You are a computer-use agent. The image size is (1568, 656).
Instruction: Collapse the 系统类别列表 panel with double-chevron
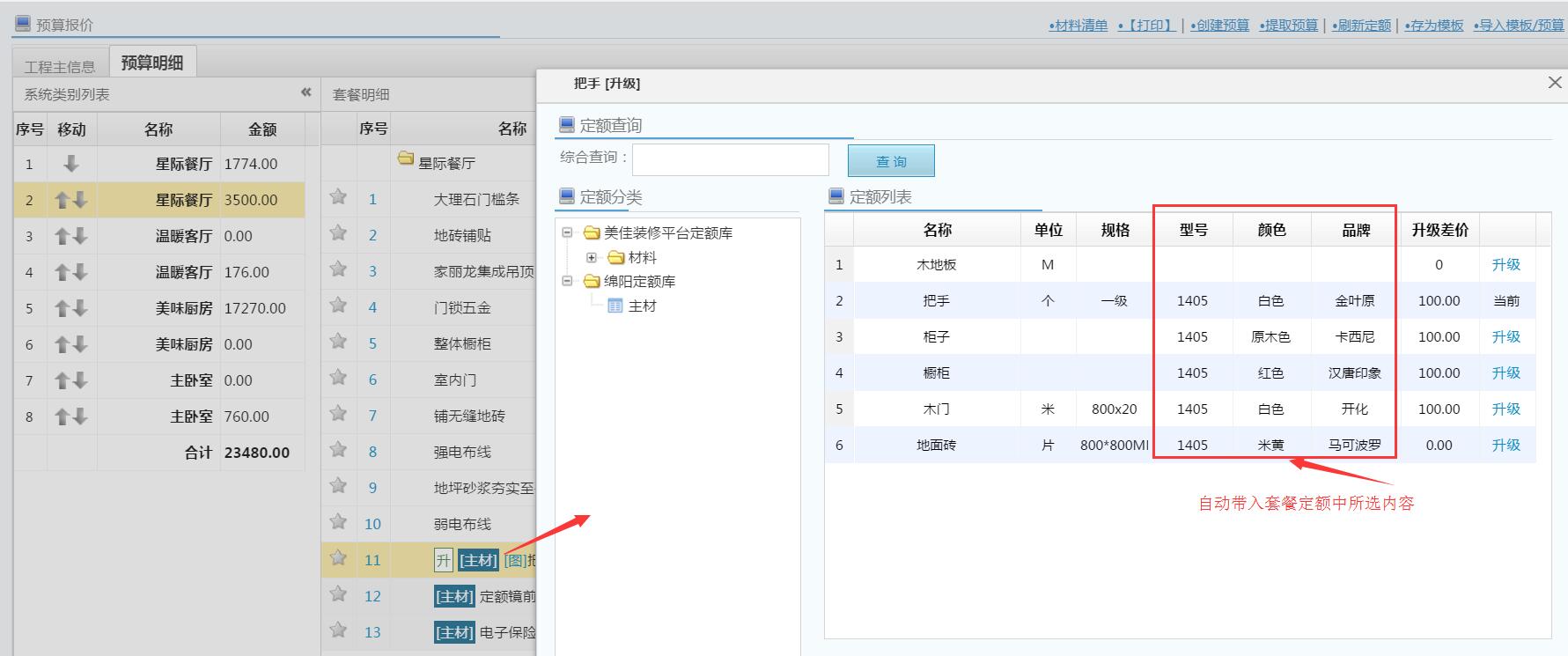[306, 92]
